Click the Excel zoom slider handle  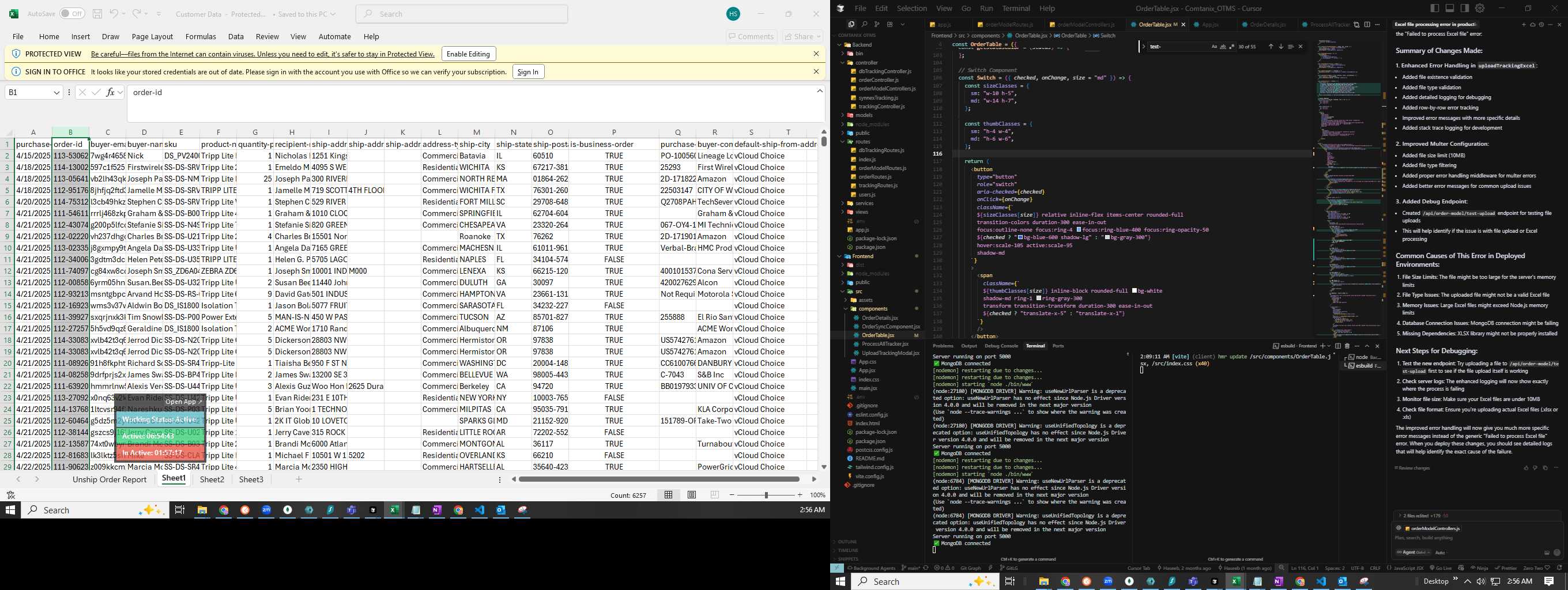[766, 495]
